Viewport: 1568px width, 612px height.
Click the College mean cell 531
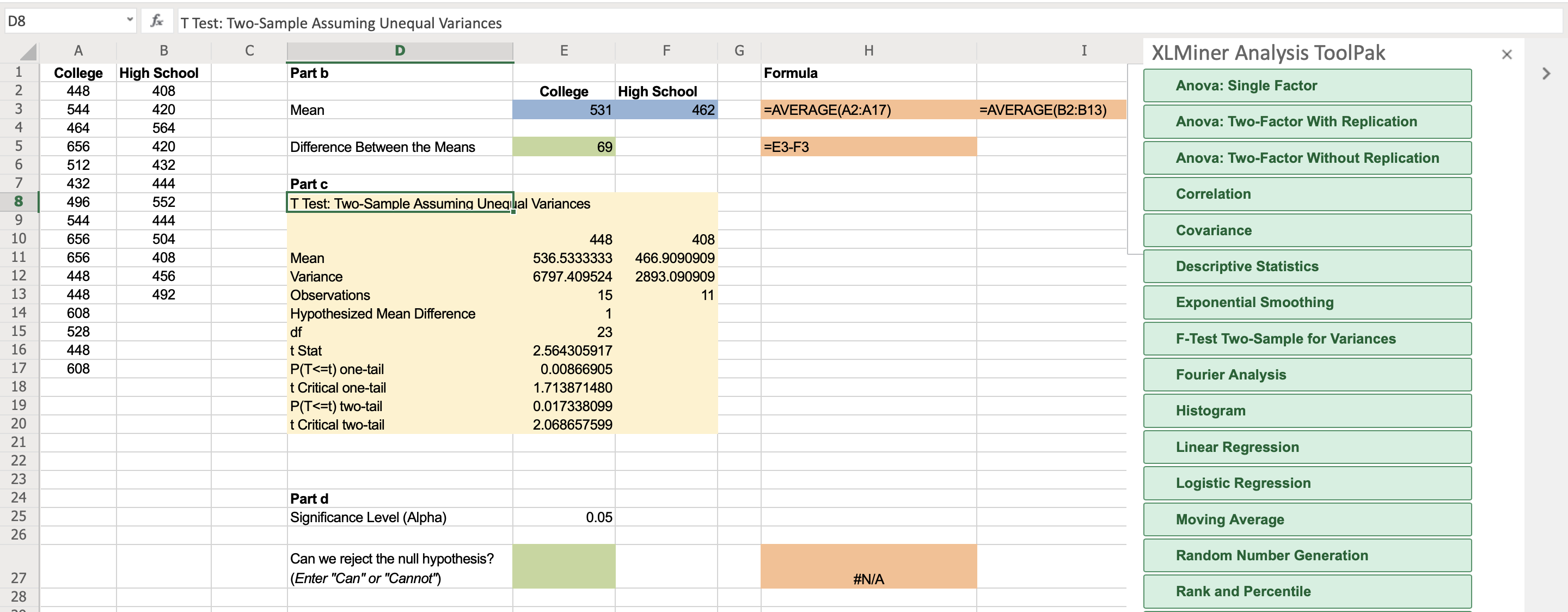563,109
